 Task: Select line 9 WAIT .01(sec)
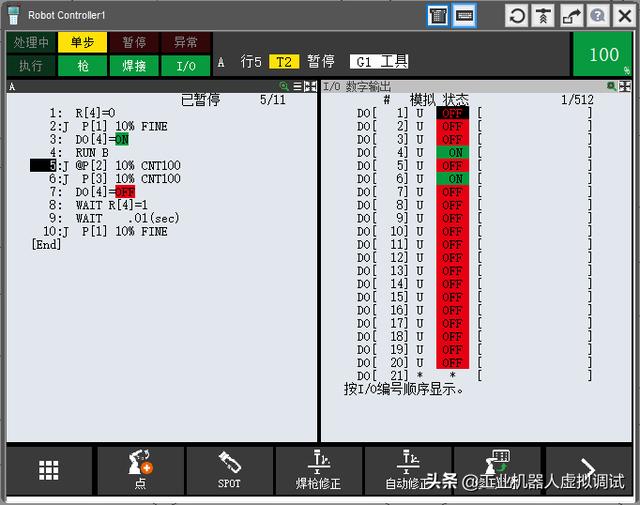[x=114, y=218]
